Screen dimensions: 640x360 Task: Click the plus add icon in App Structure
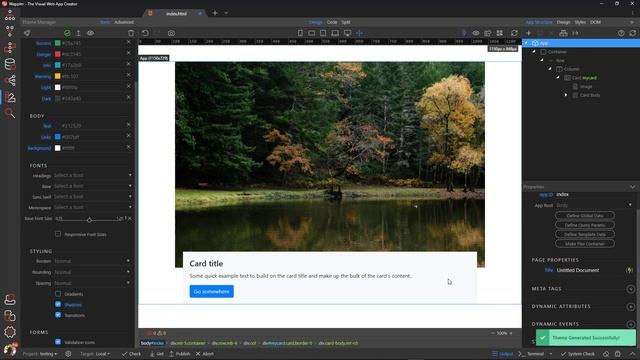(529, 33)
